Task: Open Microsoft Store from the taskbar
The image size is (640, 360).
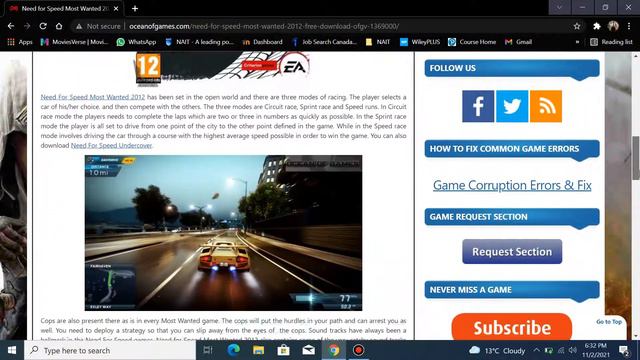Action: (284, 350)
